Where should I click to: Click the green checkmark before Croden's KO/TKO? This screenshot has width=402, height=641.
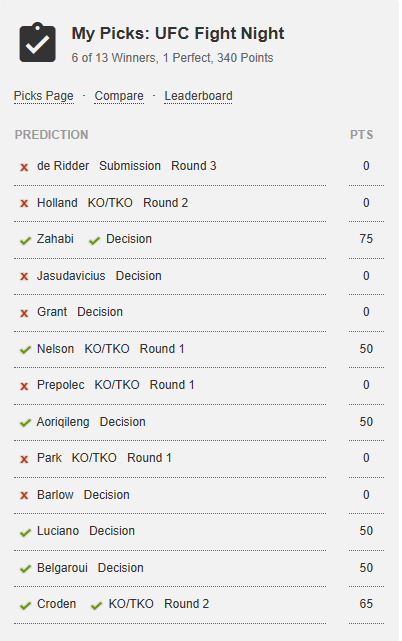tap(97, 605)
